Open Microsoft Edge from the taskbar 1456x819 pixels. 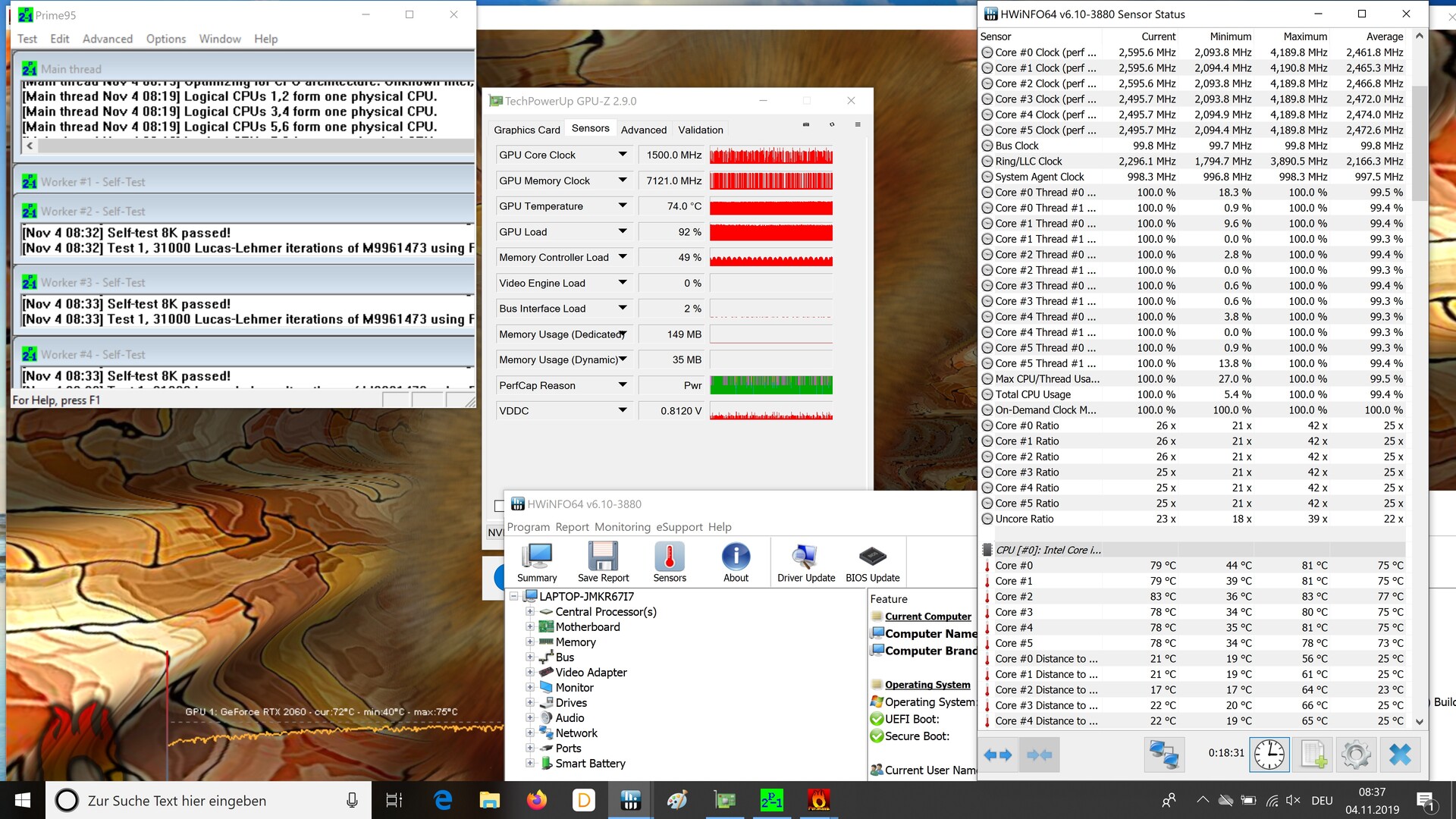click(443, 800)
